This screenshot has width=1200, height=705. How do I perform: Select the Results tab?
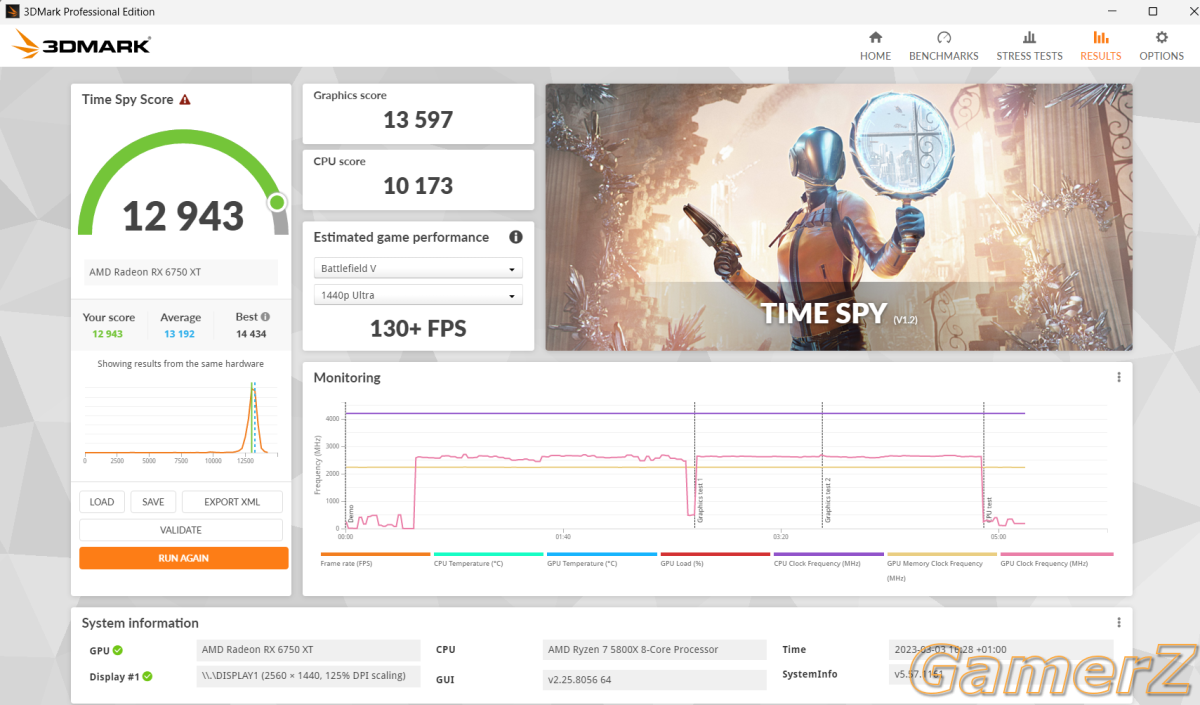point(1100,46)
